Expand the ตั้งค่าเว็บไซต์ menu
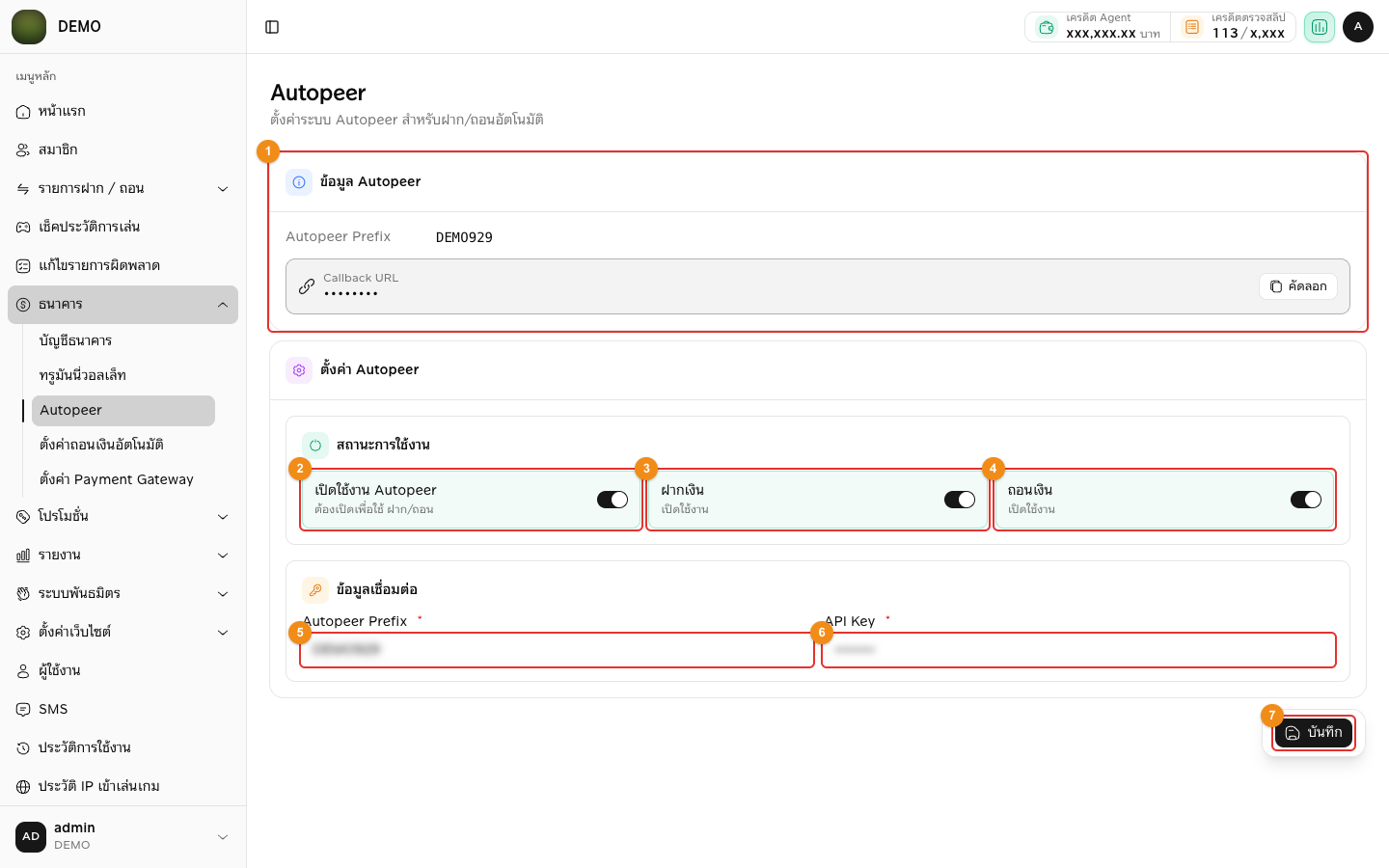Screen dimensions: 1389x868 click(x=123, y=633)
